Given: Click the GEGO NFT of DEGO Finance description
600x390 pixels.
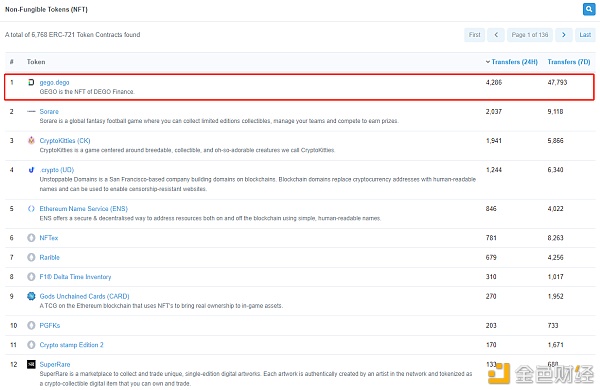Looking at the screenshot, I should 87,92.
